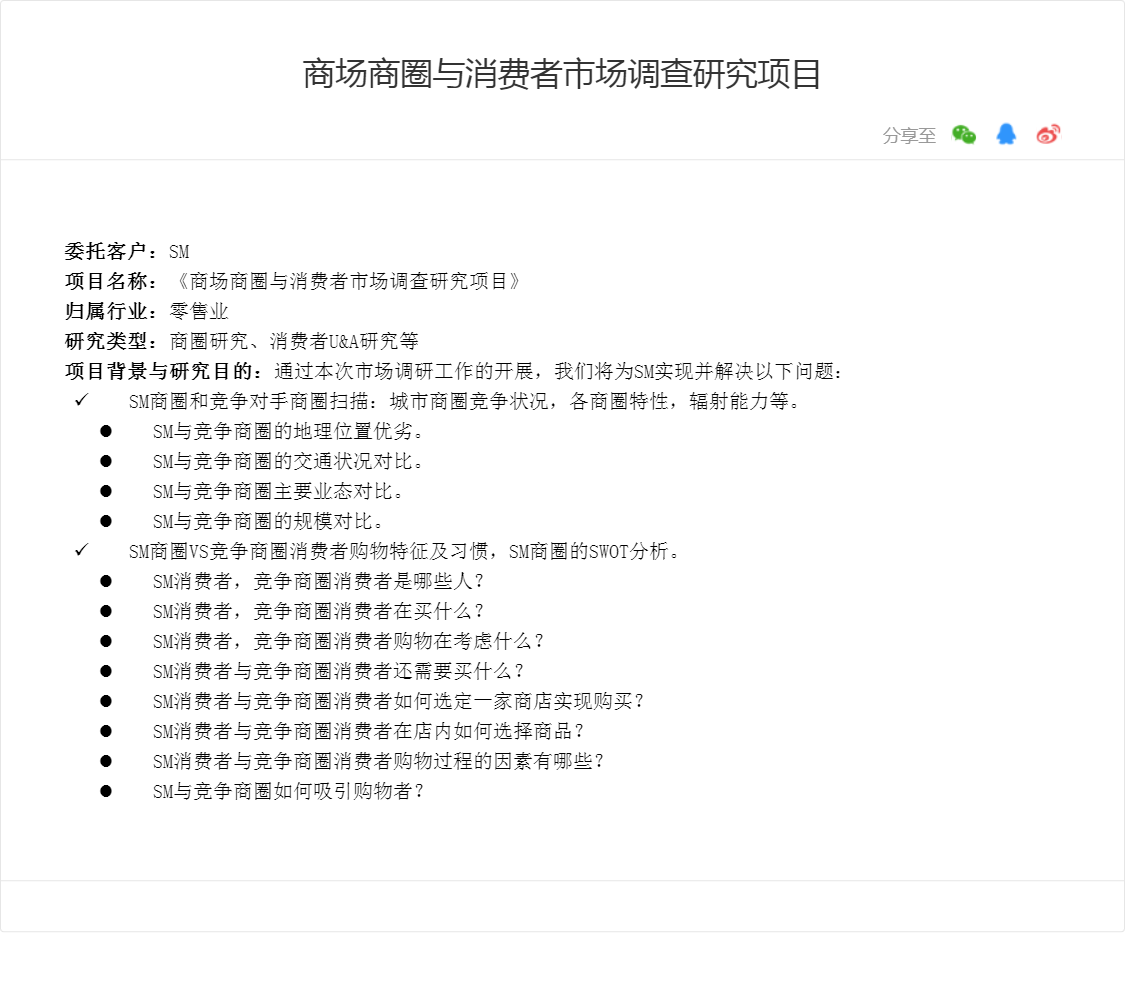Click the line SM商圈的SWOT分析
The height and width of the screenshot is (1000, 1125).
click(x=404, y=552)
